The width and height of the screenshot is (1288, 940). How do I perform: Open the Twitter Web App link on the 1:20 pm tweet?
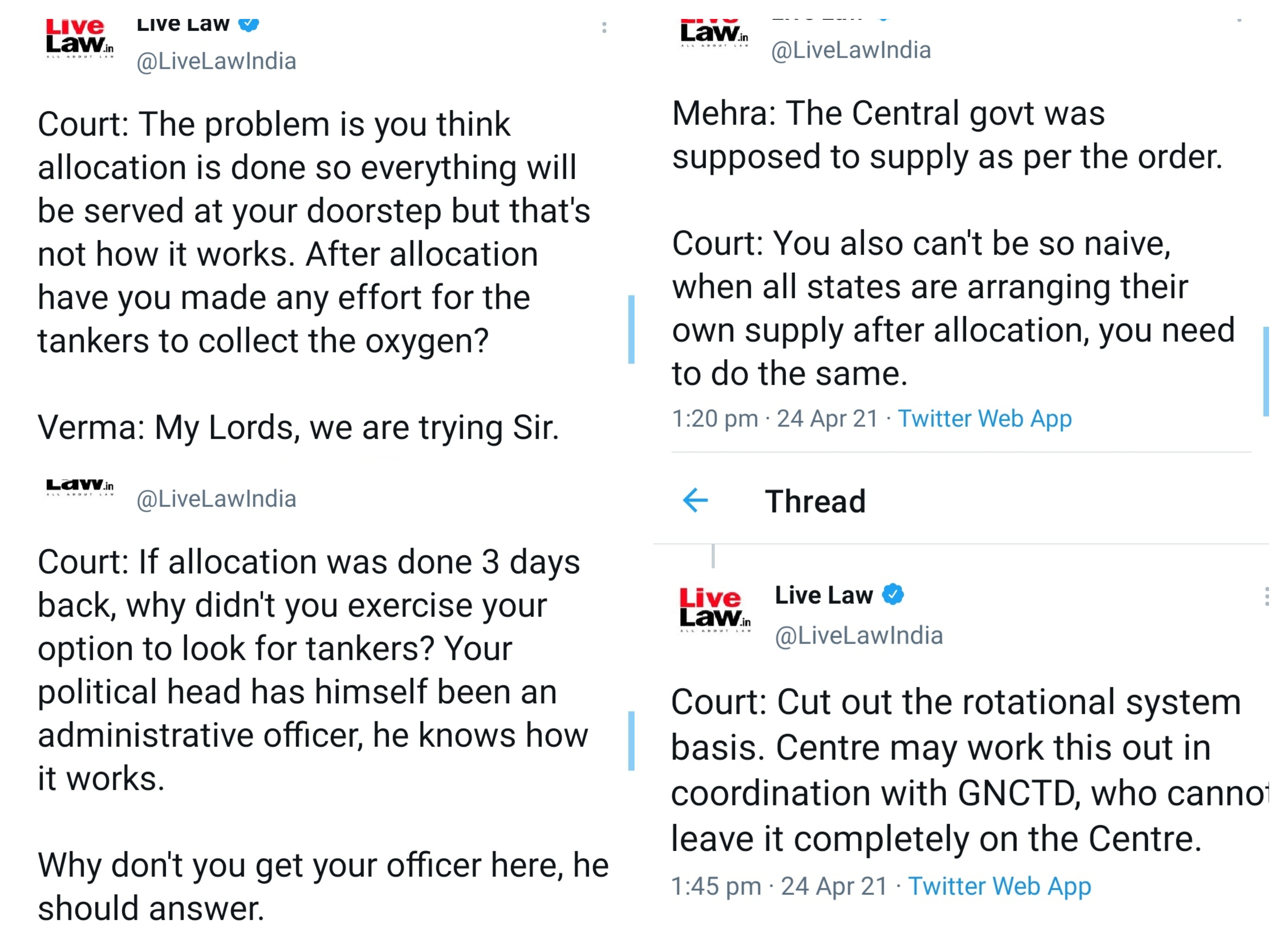coord(984,419)
